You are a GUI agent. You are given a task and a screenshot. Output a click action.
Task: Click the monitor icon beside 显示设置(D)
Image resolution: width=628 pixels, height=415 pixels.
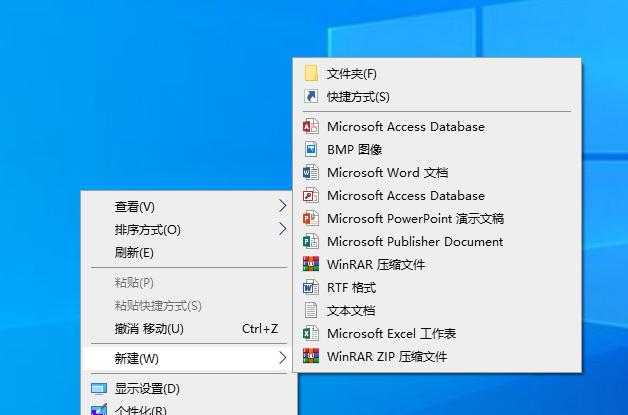click(x=99, y=389)
